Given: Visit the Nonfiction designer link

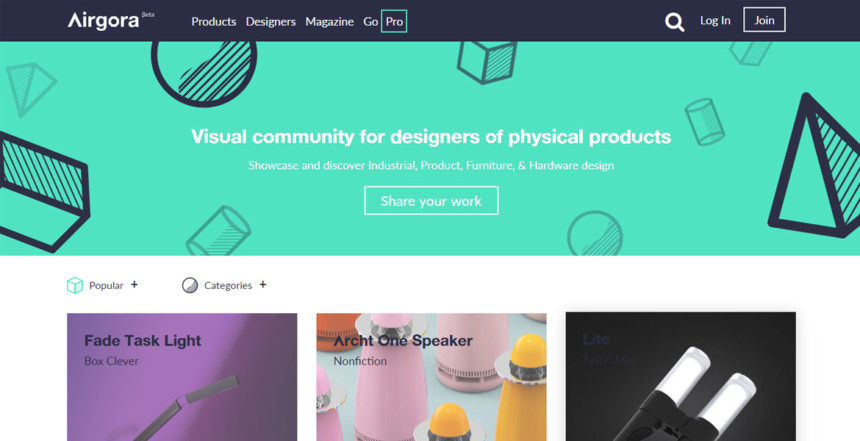Looking at the screenshot, I should pos(360,361).
